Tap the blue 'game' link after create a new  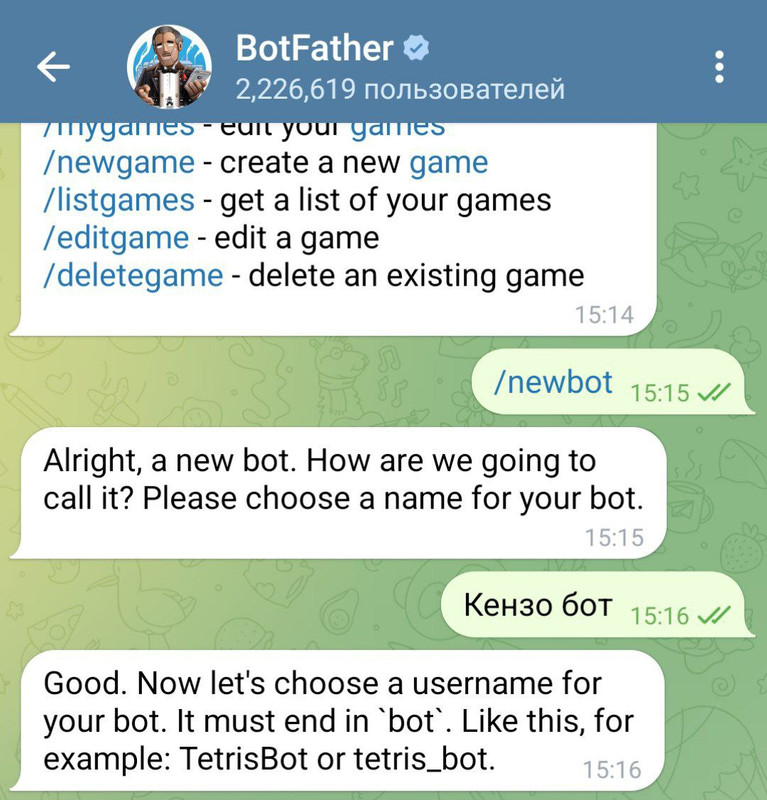449,163
